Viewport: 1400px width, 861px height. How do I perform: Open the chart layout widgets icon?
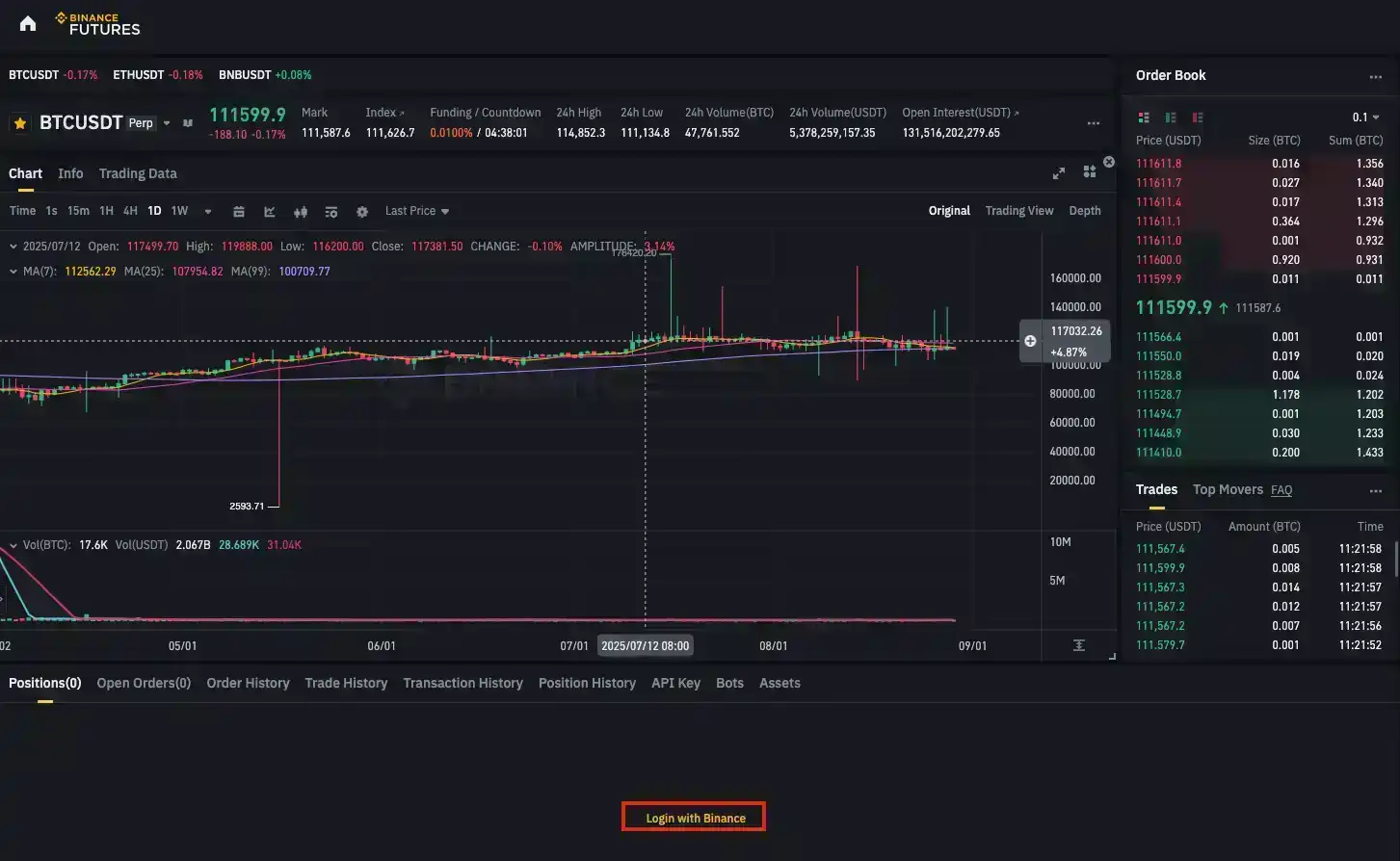click(x=1090, y=171)
